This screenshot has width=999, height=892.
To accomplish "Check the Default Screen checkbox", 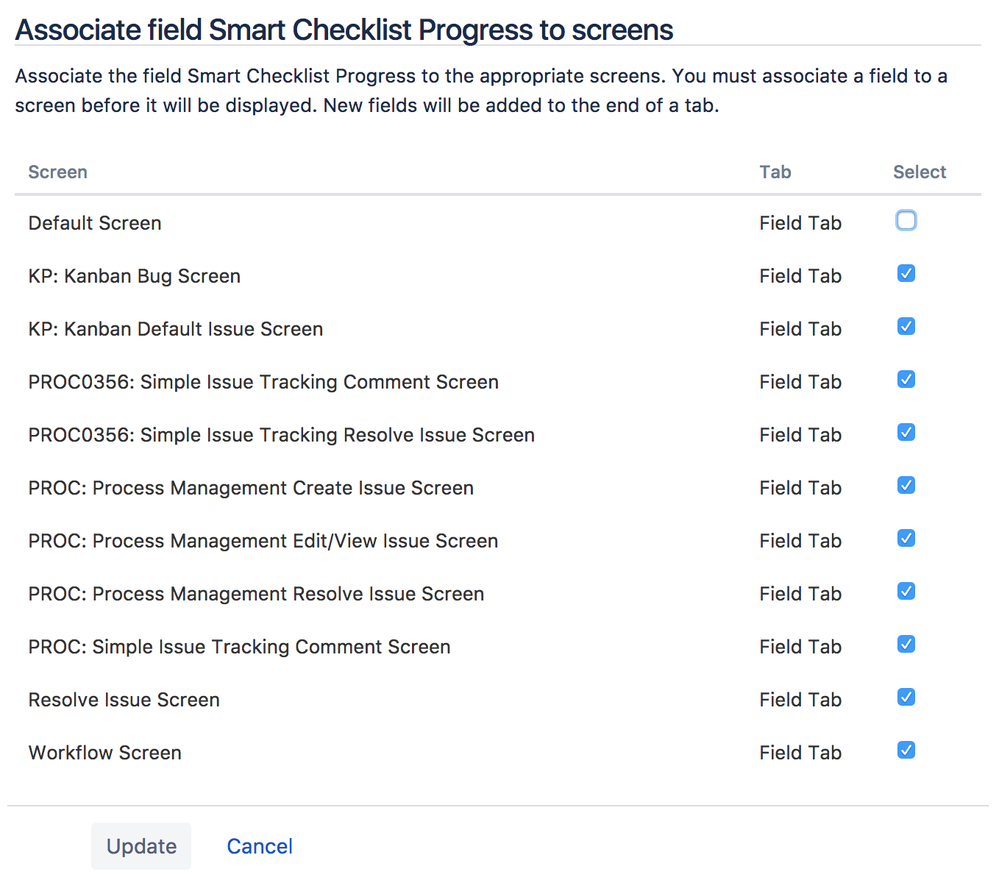I will [906, 221].
